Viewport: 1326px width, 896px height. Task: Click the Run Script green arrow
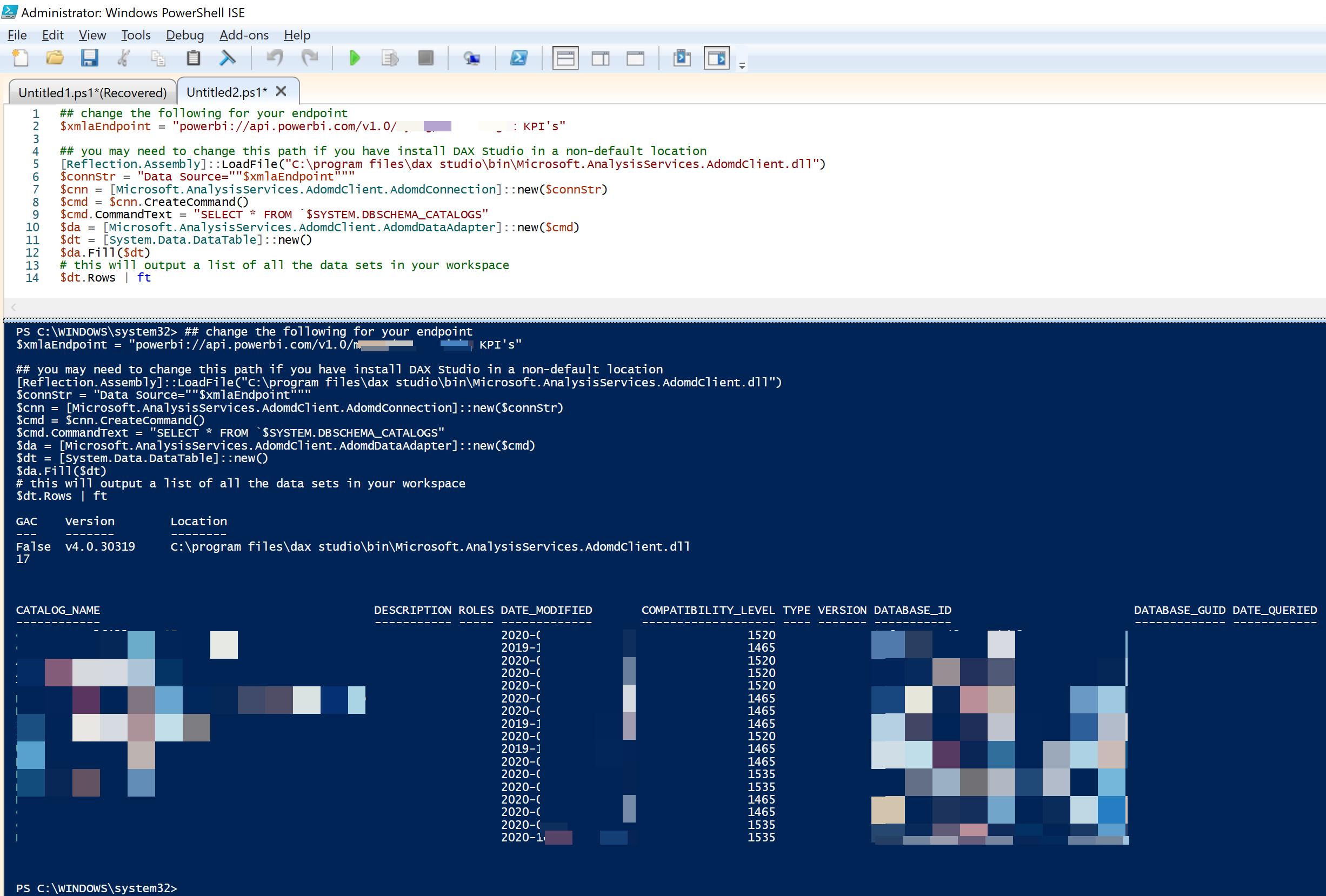[x=354, y=58]
